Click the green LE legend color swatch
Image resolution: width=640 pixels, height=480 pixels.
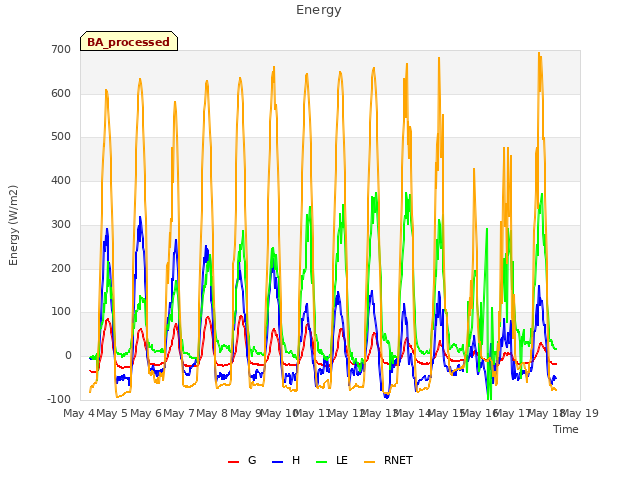coord(322,462)
